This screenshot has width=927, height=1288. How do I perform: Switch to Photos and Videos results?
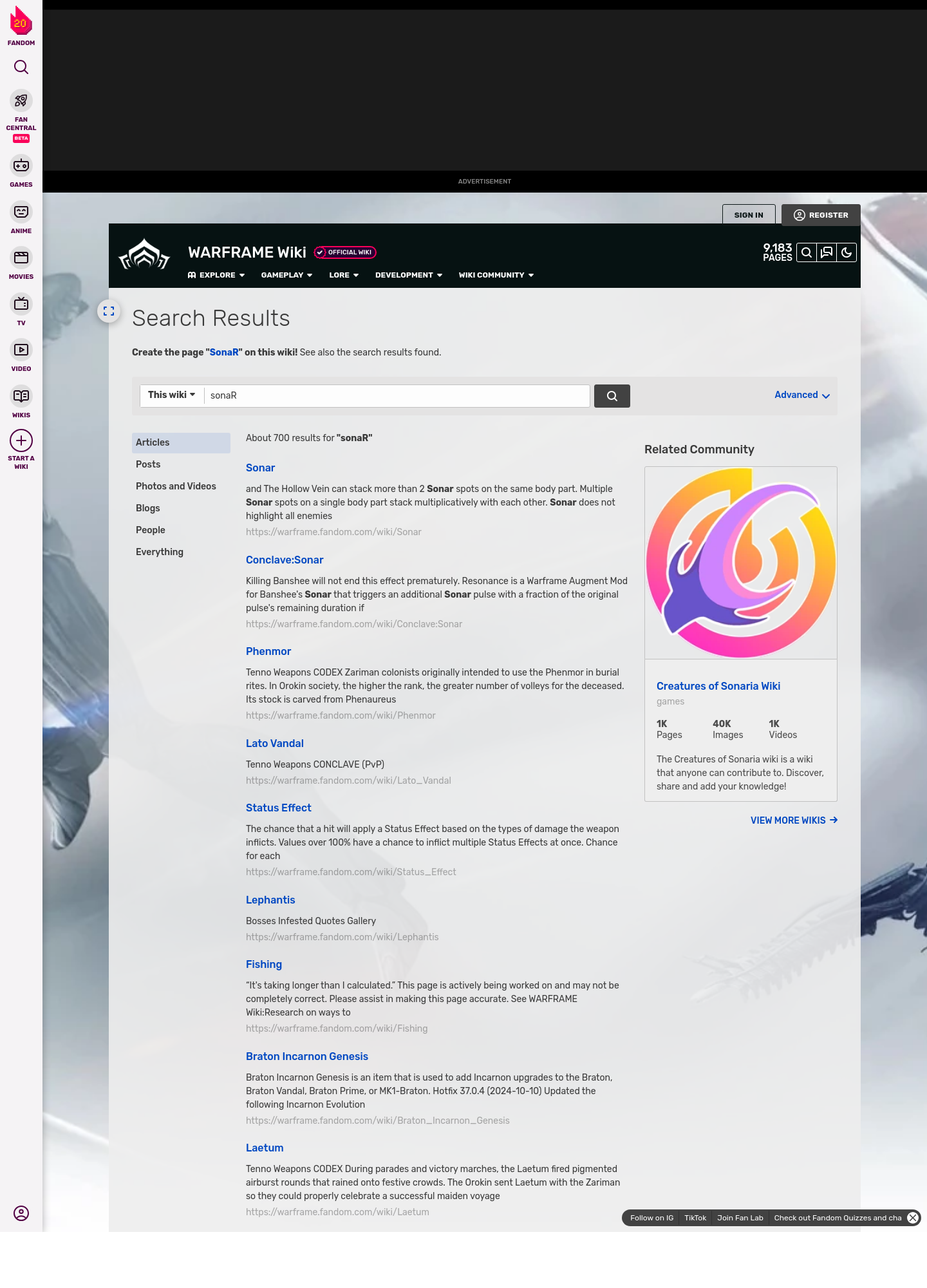point(176,486)
